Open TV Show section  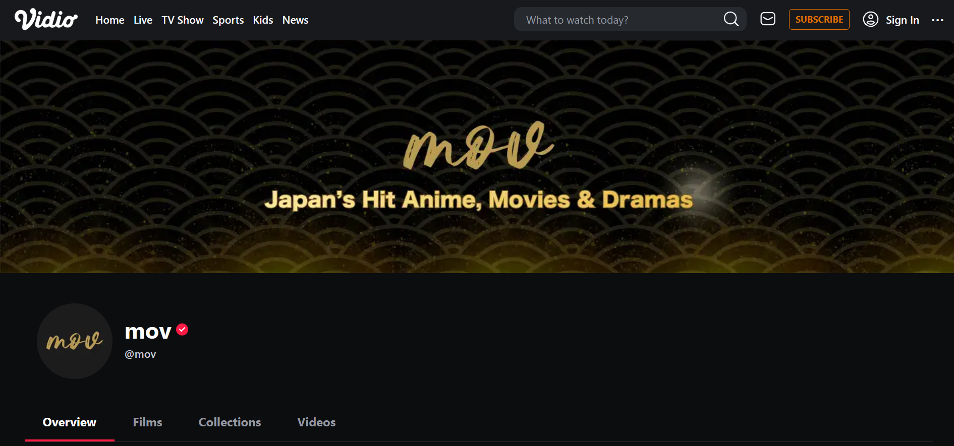tap(183, 20)
